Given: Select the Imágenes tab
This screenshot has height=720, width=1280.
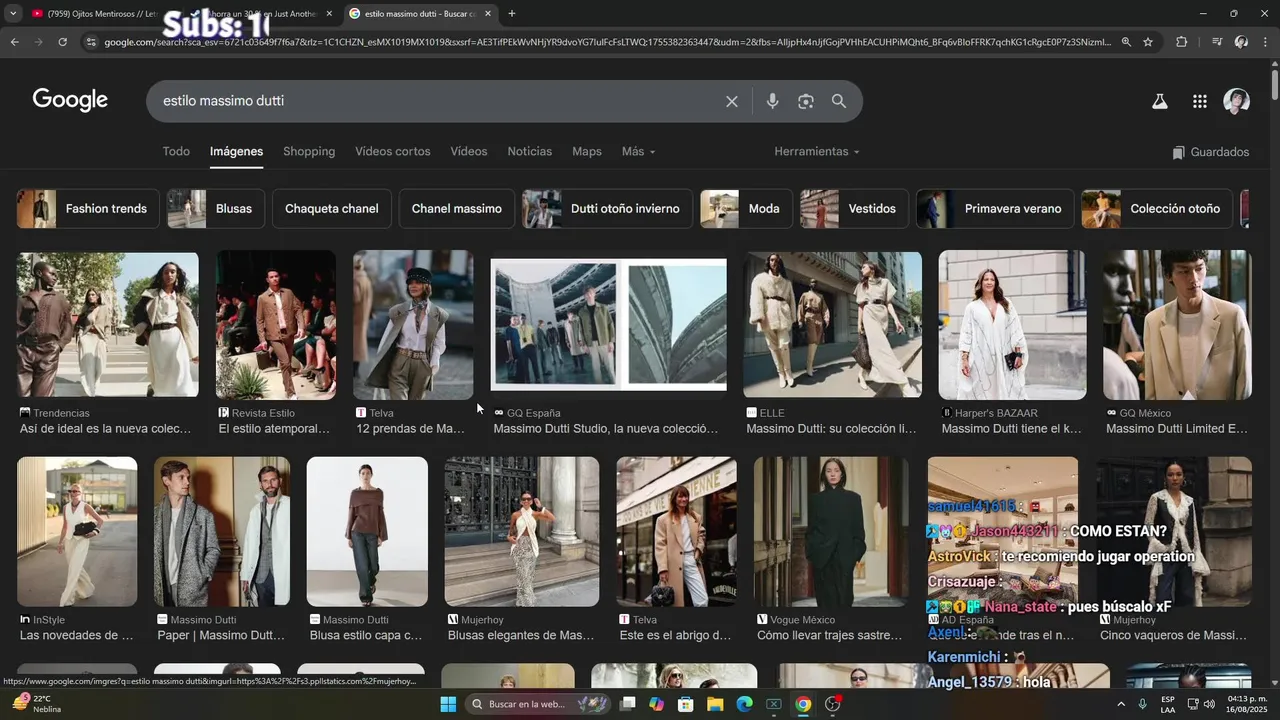Looking at the screenshot, I should click(x=236, y=152).
